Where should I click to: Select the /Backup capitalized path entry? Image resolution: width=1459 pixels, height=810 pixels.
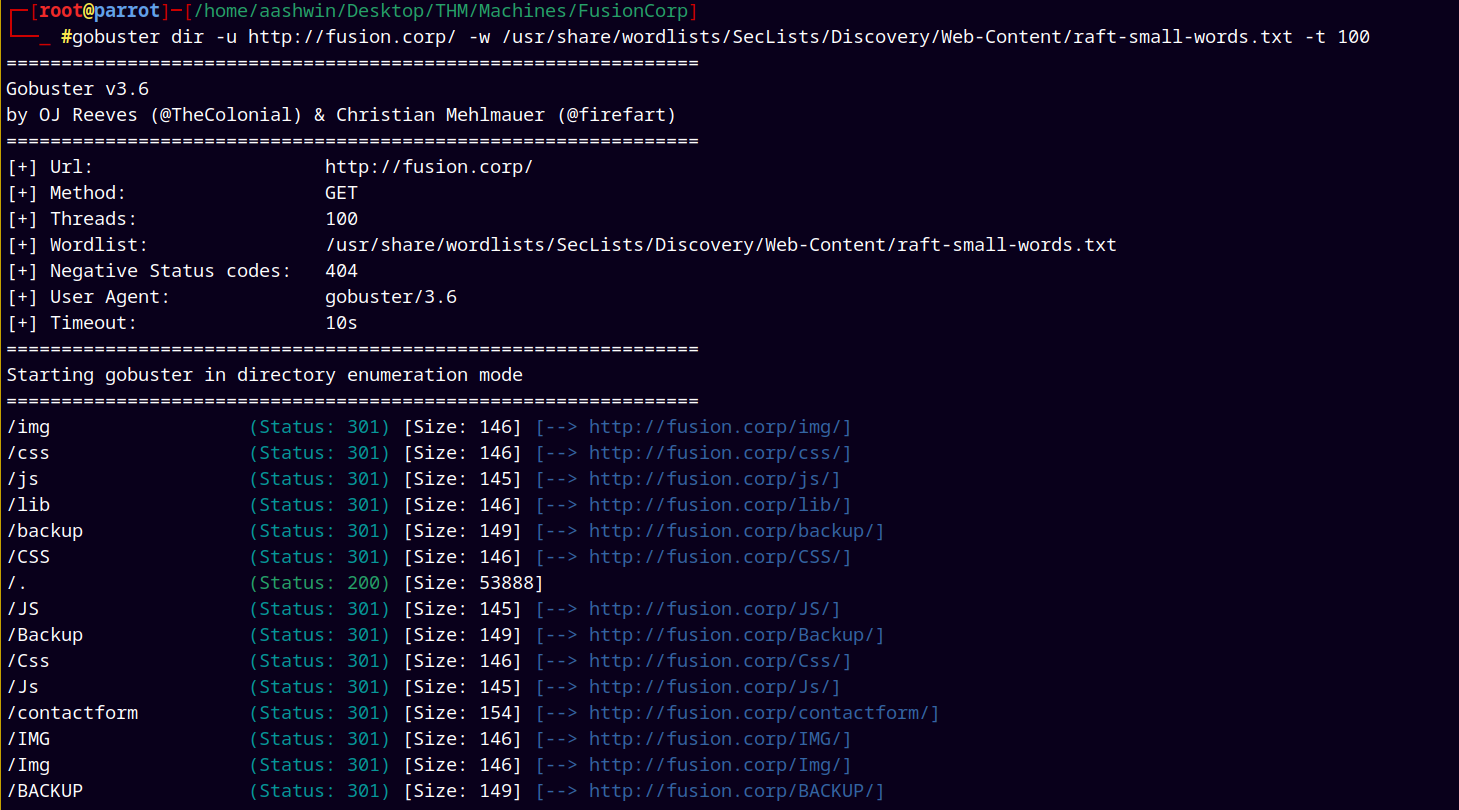pos(44,635)
